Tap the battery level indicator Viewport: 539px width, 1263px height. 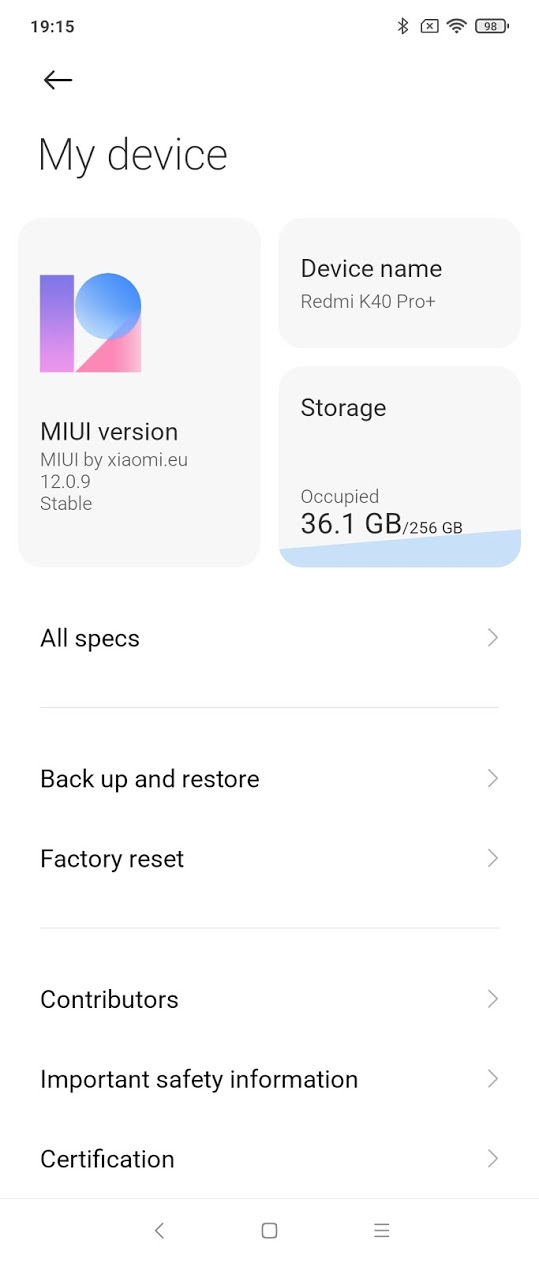pos(491,26)
